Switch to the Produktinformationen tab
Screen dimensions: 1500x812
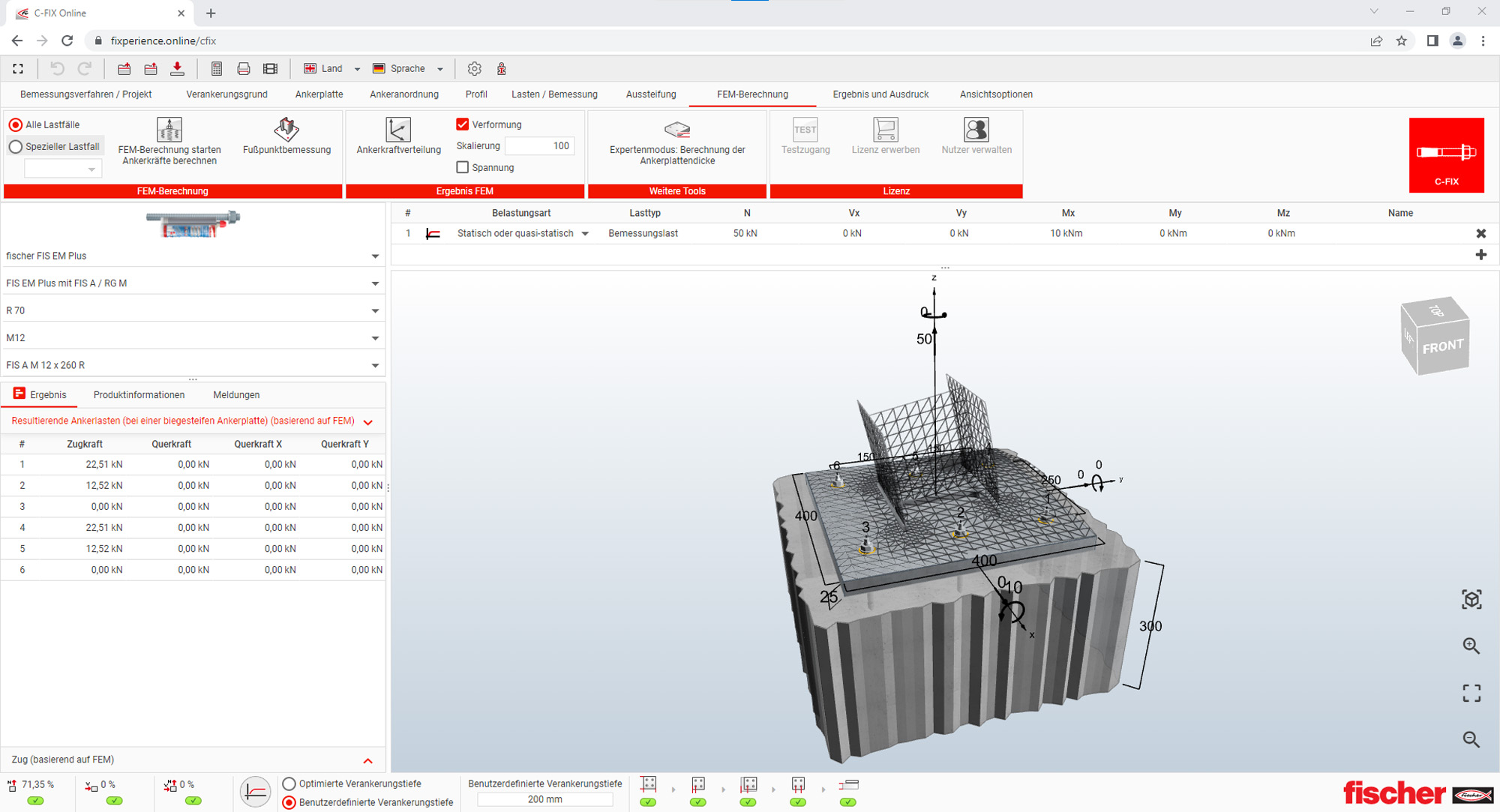pos(139,394)
